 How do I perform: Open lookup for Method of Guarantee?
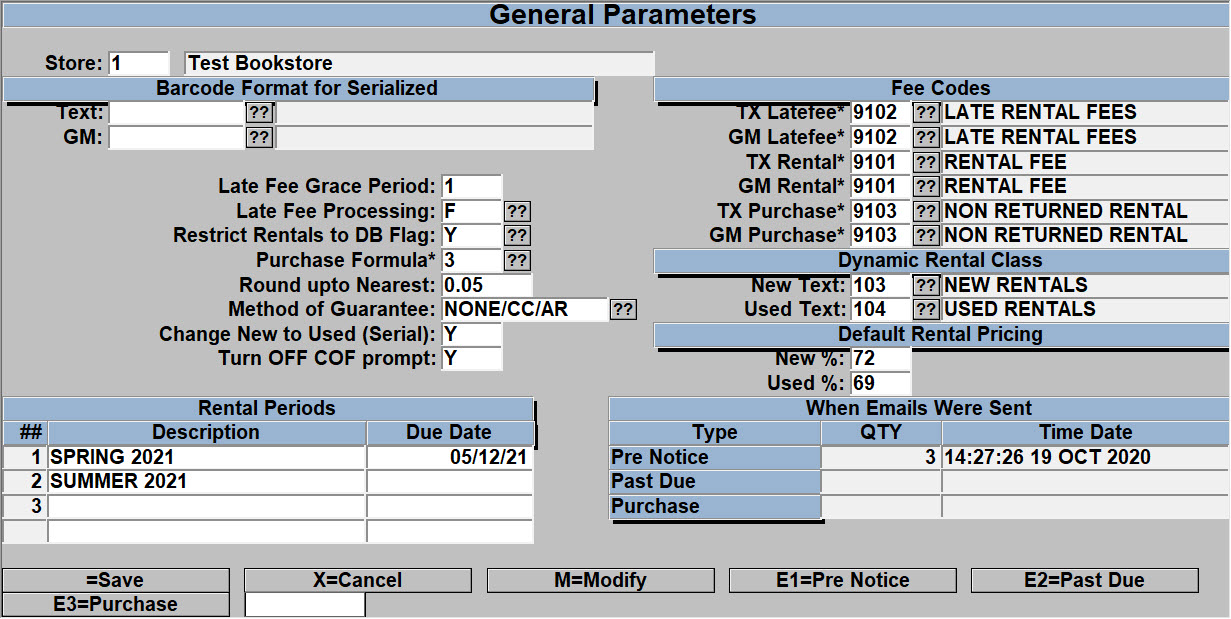(623, 310)
